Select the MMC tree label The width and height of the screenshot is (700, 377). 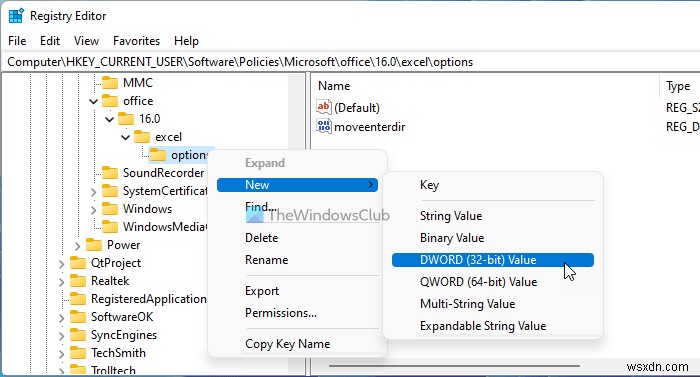[x=138, y=83]
